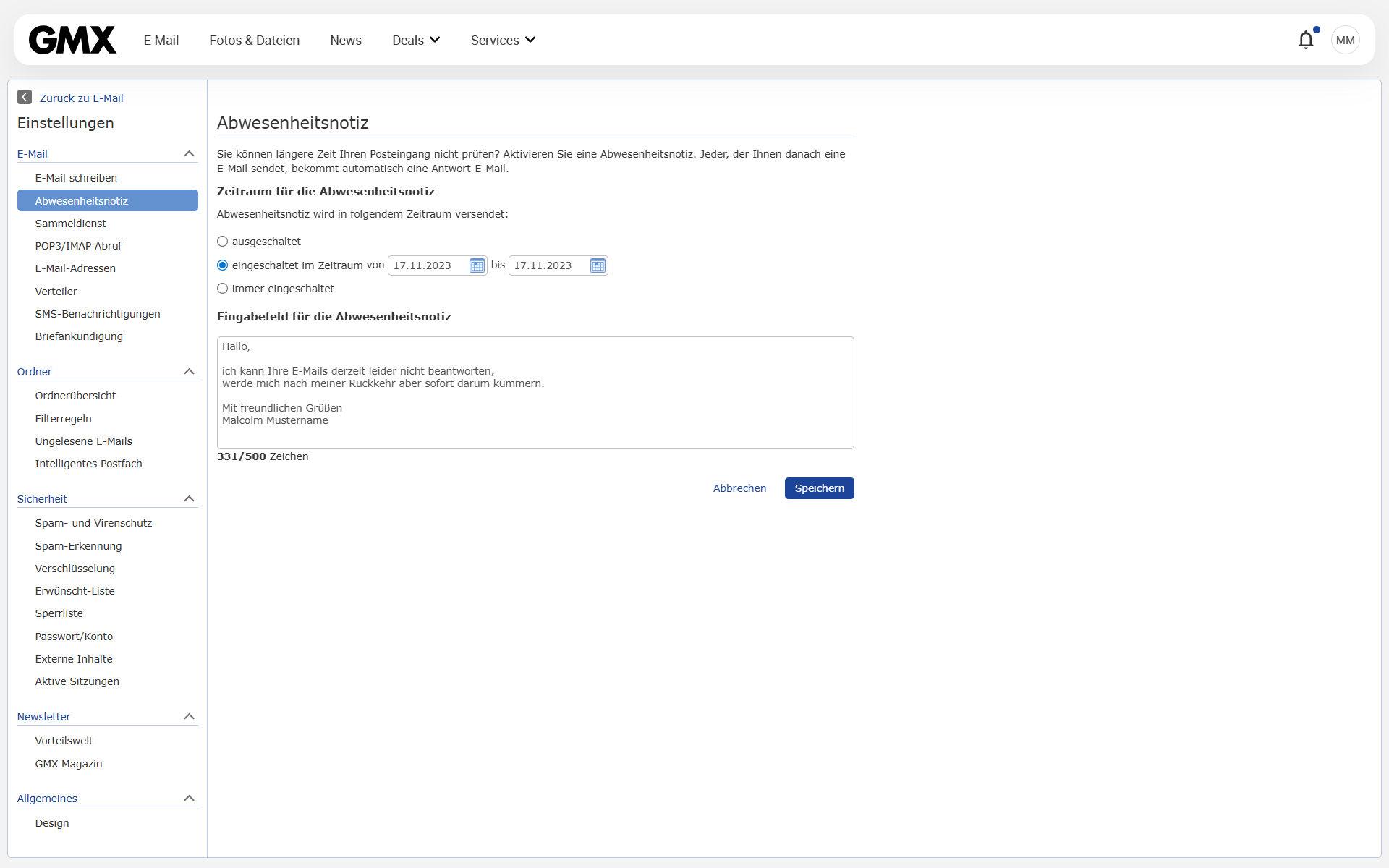The height and width of the screenshot is (868, 1389).
Task: Click the MM account avatar
Action: pos(1344,40)
